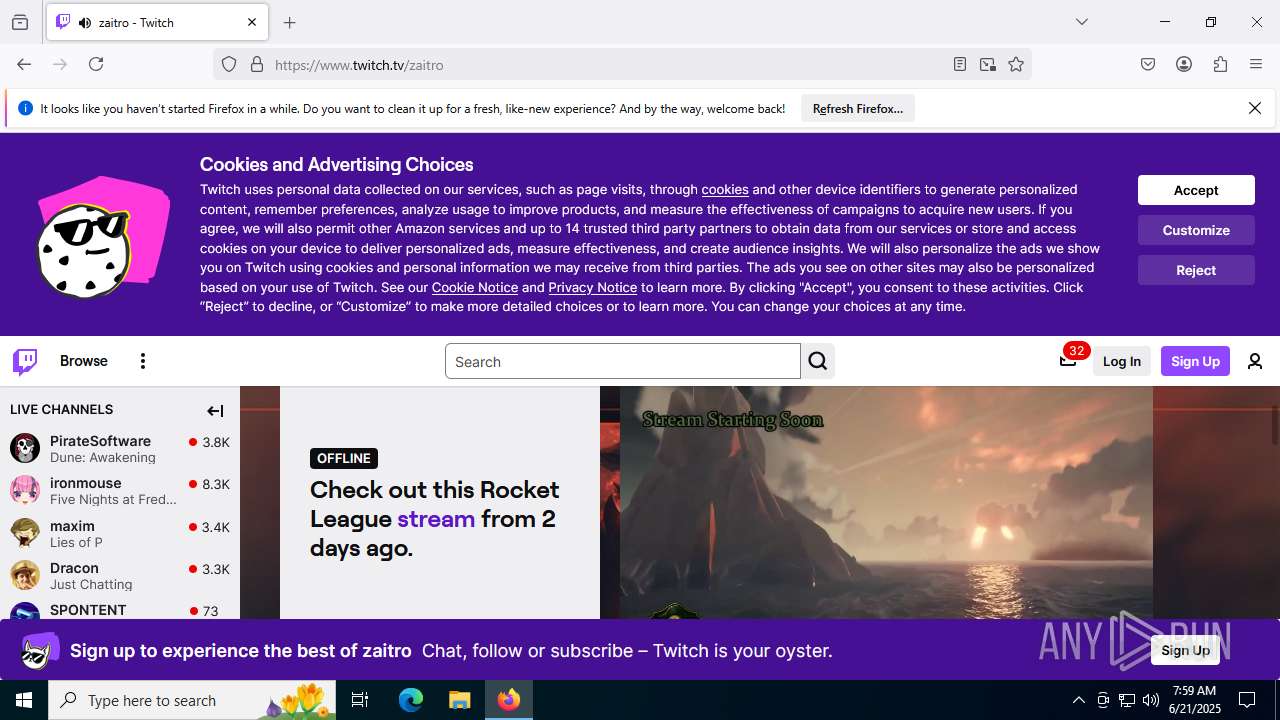This screenshot has height=720, width=1280.
Task: Open maxim channel avatar
Action: click(x=25, y=533)
